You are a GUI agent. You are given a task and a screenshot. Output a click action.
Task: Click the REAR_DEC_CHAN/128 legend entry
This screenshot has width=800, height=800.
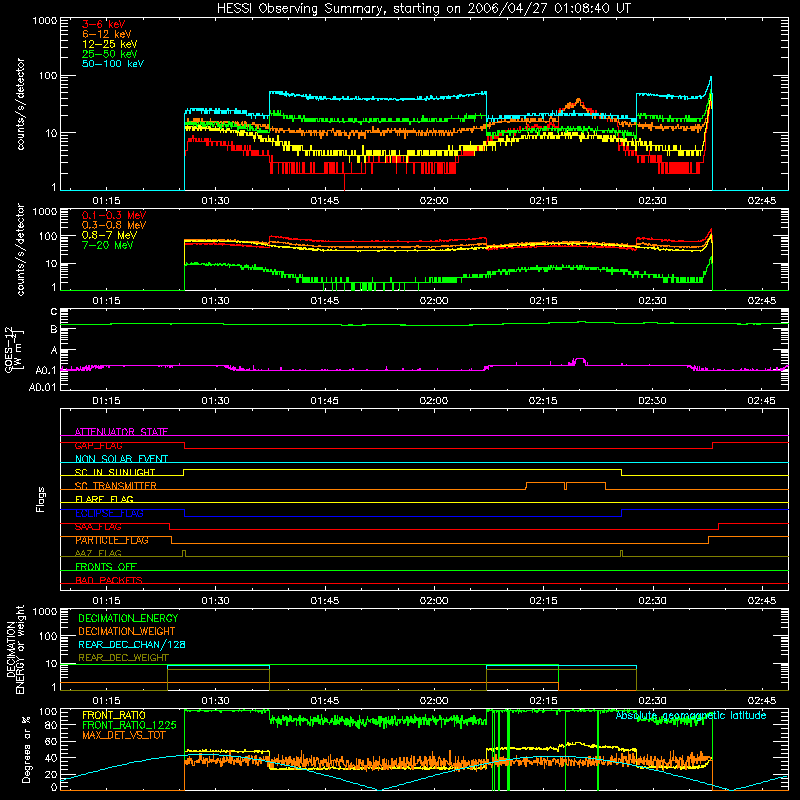click(x=132, y=644)
